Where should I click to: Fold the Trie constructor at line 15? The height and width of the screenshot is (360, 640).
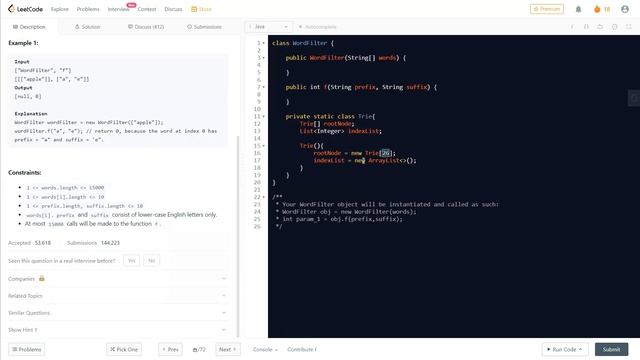coord(264,146)
